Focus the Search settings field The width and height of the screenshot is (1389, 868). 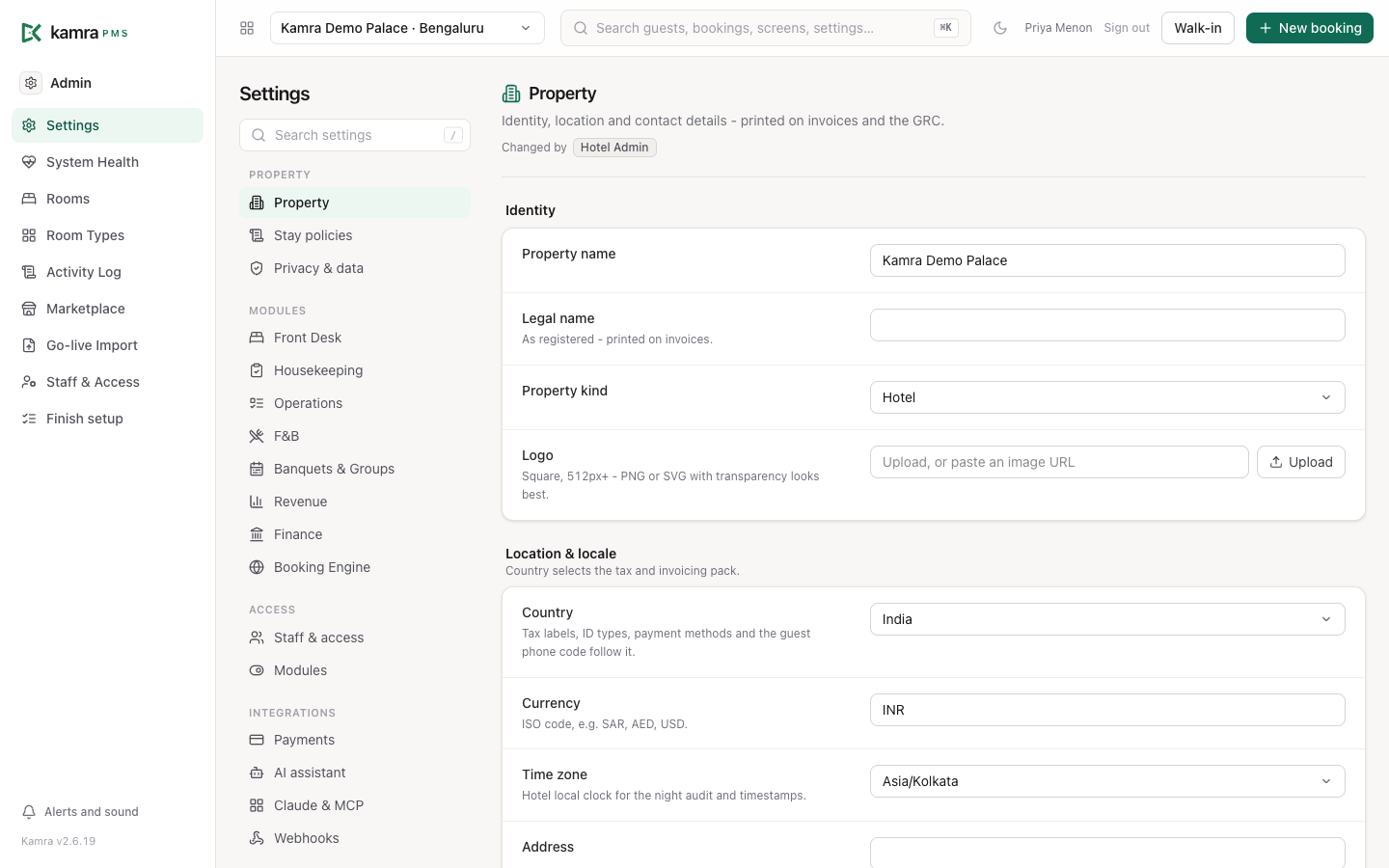tap(355, 135)
